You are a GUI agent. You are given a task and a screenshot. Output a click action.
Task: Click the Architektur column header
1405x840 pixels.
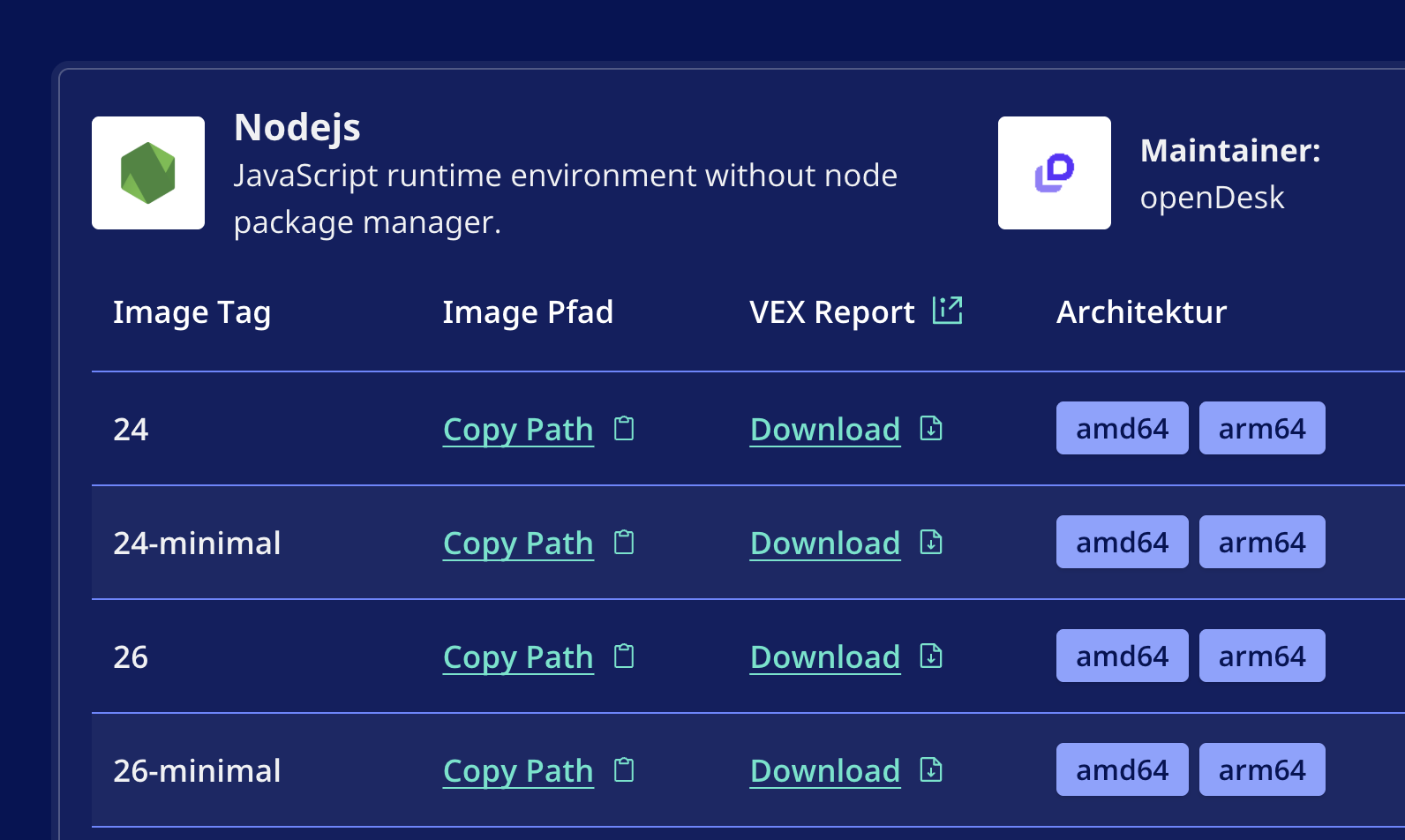pyautogui.click(x=1142, y=312)
